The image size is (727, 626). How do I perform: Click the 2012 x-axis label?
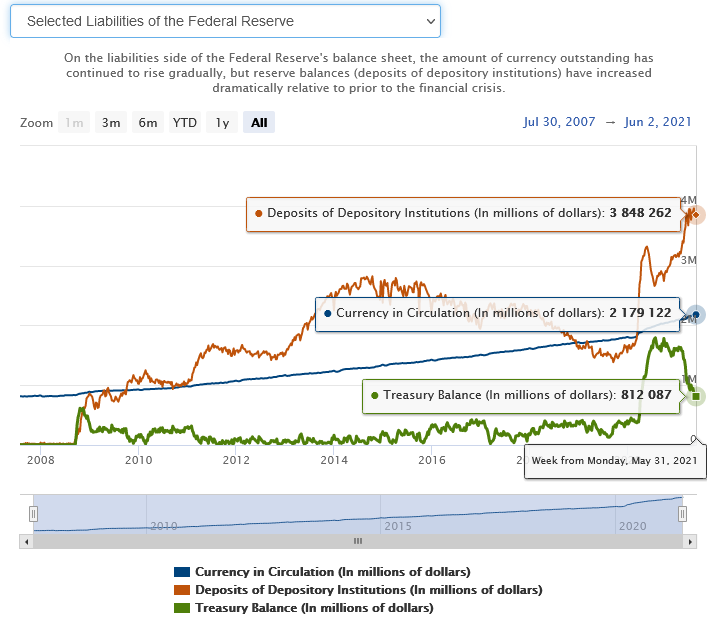[236, 460]
